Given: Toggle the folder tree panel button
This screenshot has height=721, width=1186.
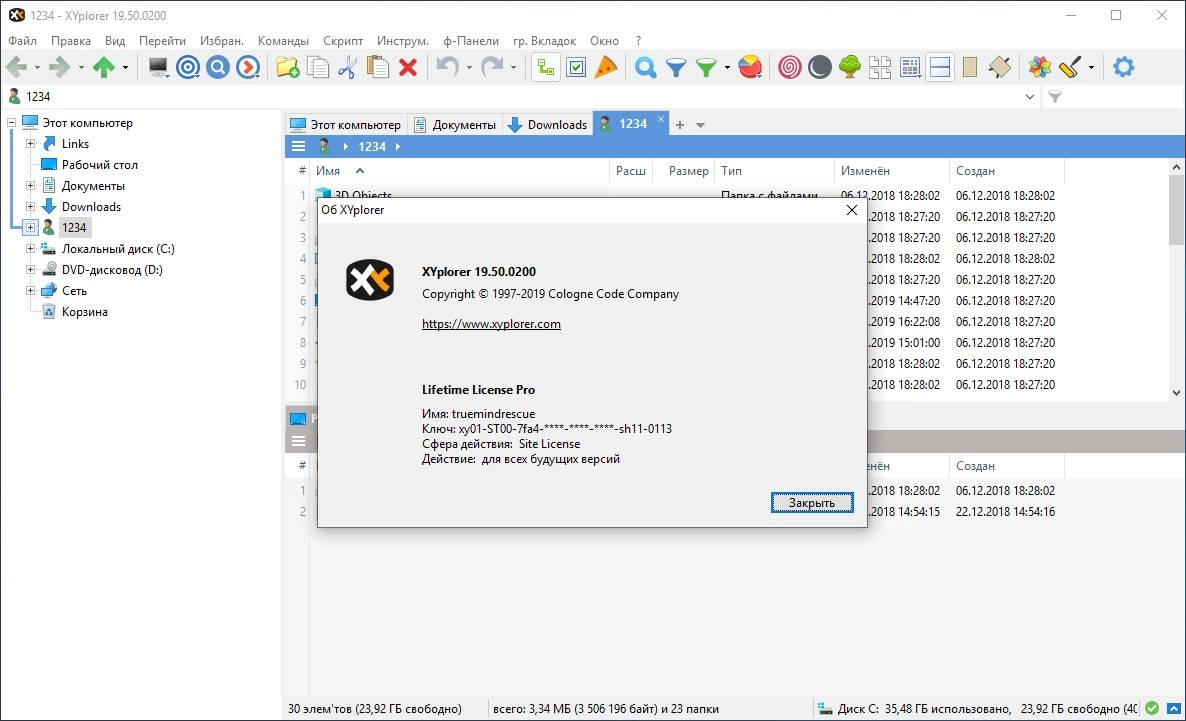Looking at the screenshot, I should pyautogui.click(x=545, y=67).
